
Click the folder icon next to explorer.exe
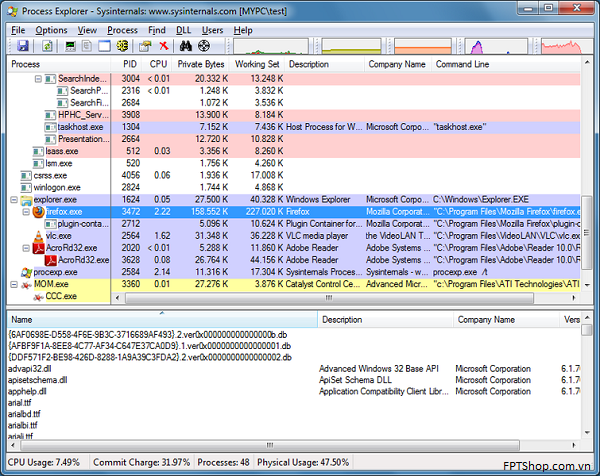pos(26,200)
